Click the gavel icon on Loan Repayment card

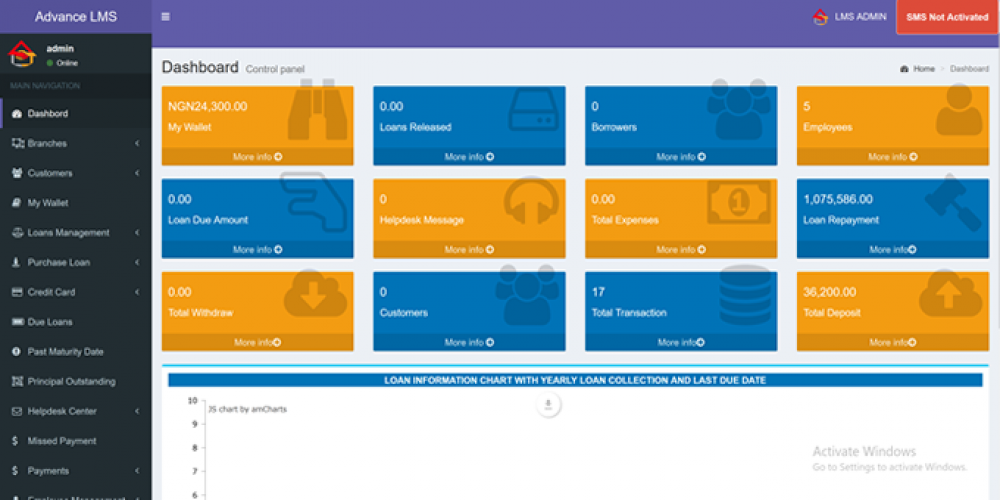pos(953,203)
